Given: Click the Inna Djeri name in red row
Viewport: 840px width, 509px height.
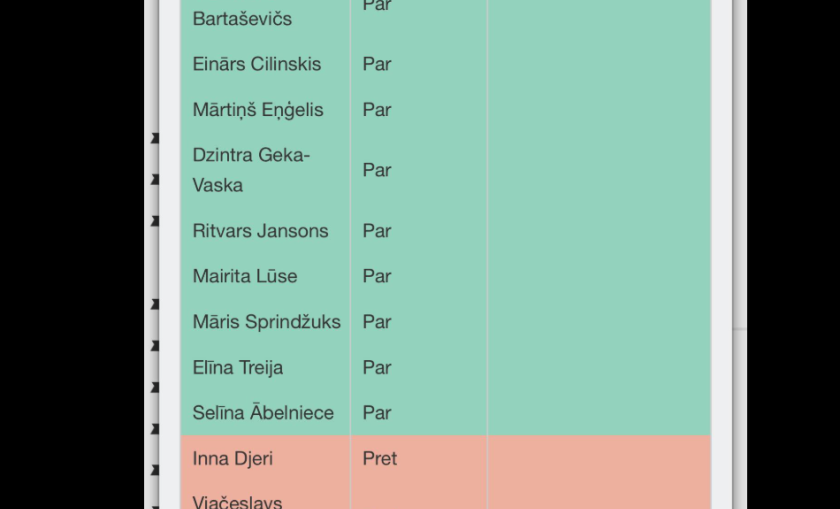Looking at the screenshot, I should point(232,459).
